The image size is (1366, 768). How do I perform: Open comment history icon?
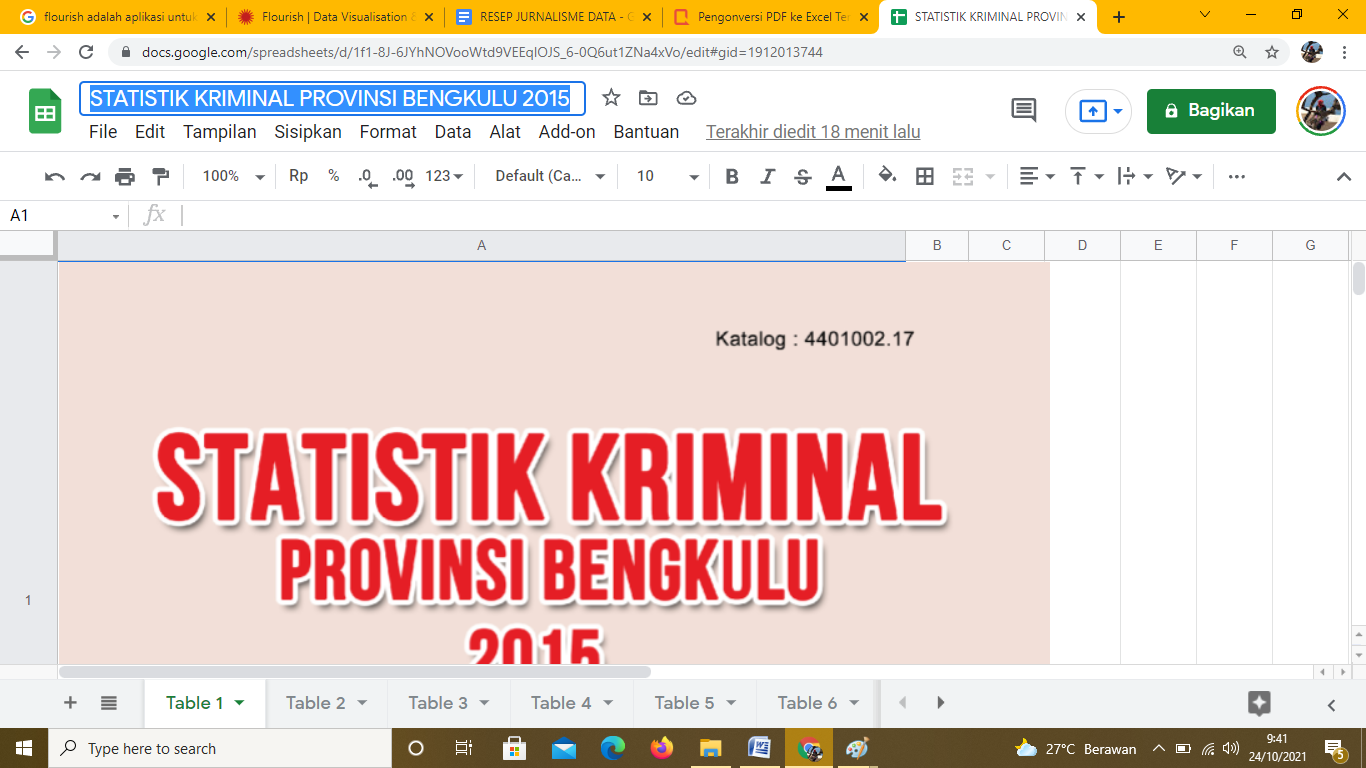click(x=1024, y=111)
